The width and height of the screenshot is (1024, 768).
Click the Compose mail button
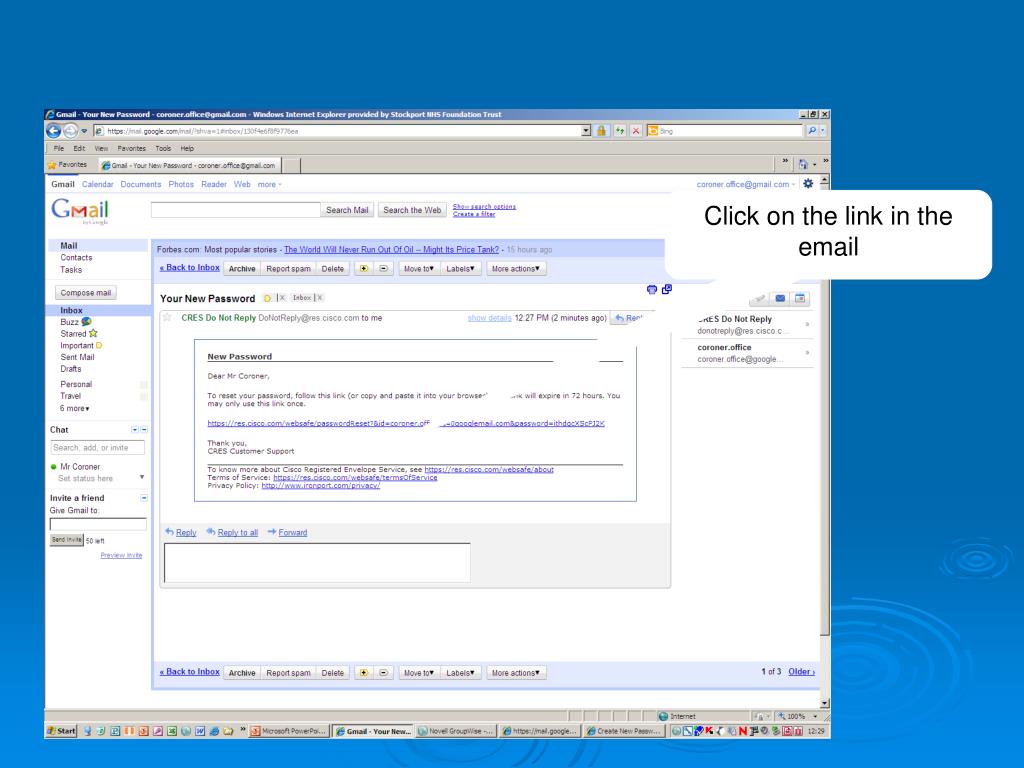click(86, 293)
